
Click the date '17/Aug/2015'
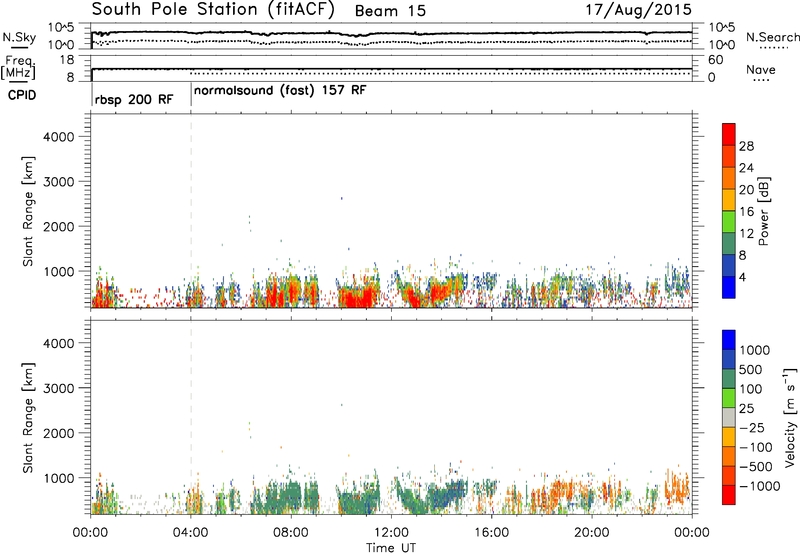click(638, 10)
